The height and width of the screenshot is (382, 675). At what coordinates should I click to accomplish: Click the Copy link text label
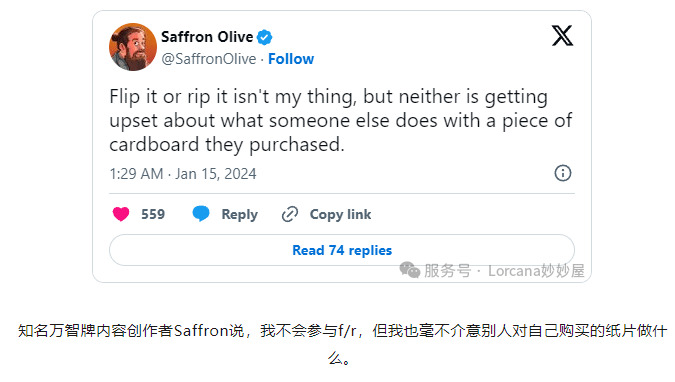[341, 214]
